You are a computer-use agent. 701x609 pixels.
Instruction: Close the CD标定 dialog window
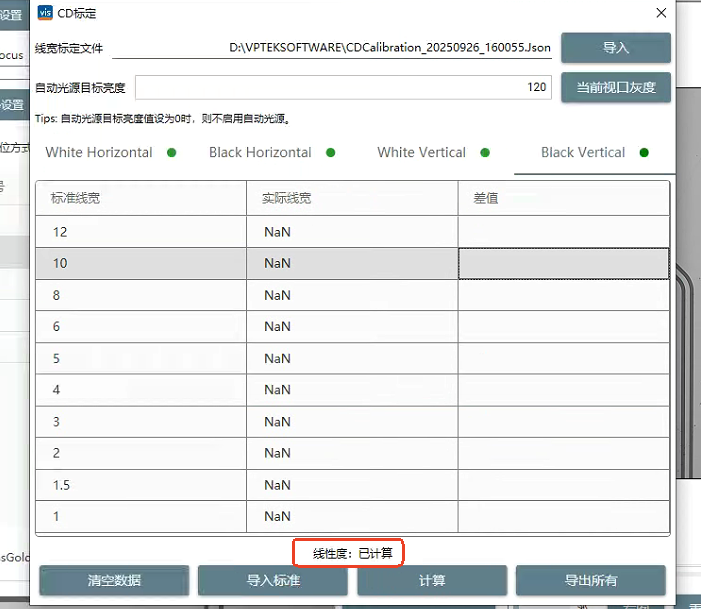(x=660, y=13)
